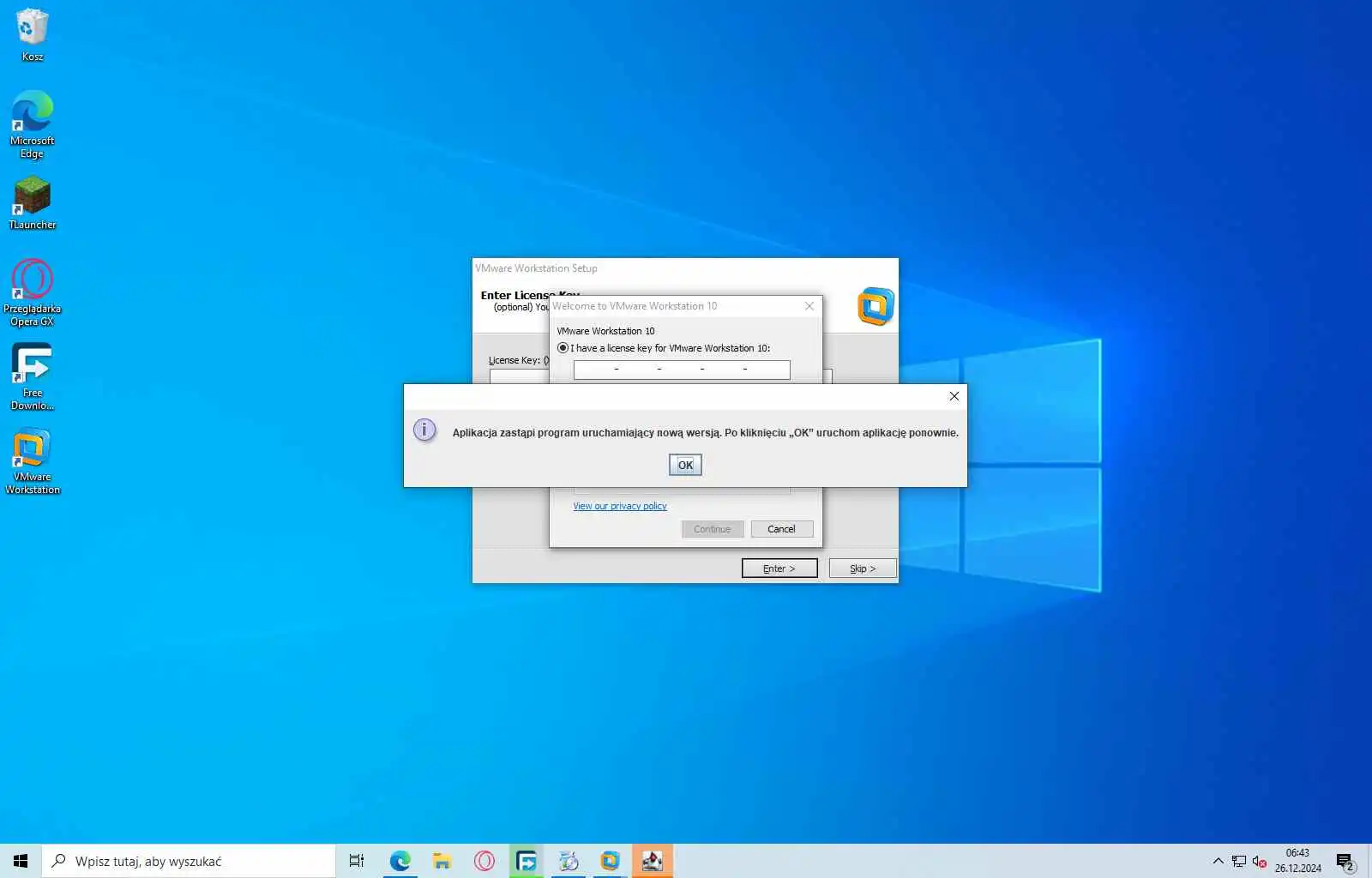Click the greyed-out Continue button
The image size is (1372, 878).
coord(713,529)
